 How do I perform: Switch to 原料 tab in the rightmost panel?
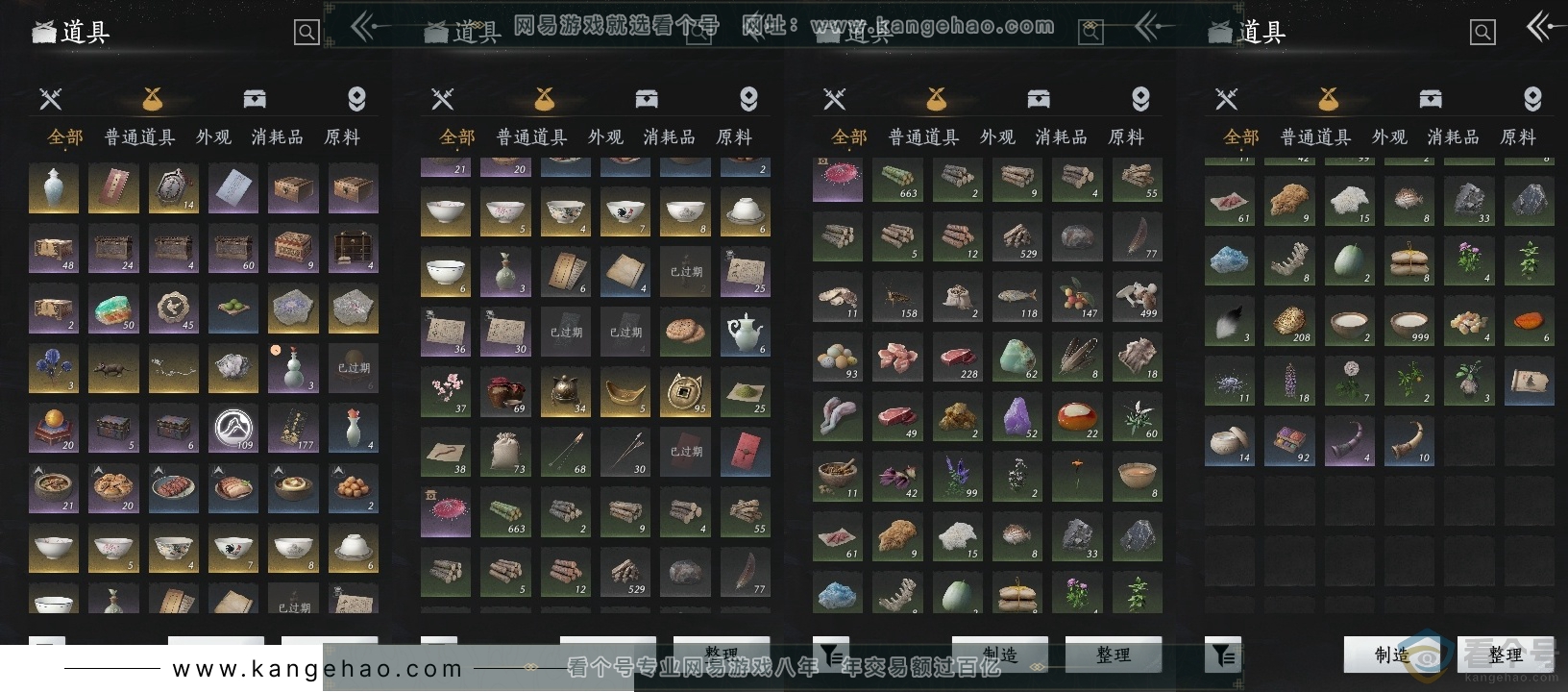coord(1518,137)
